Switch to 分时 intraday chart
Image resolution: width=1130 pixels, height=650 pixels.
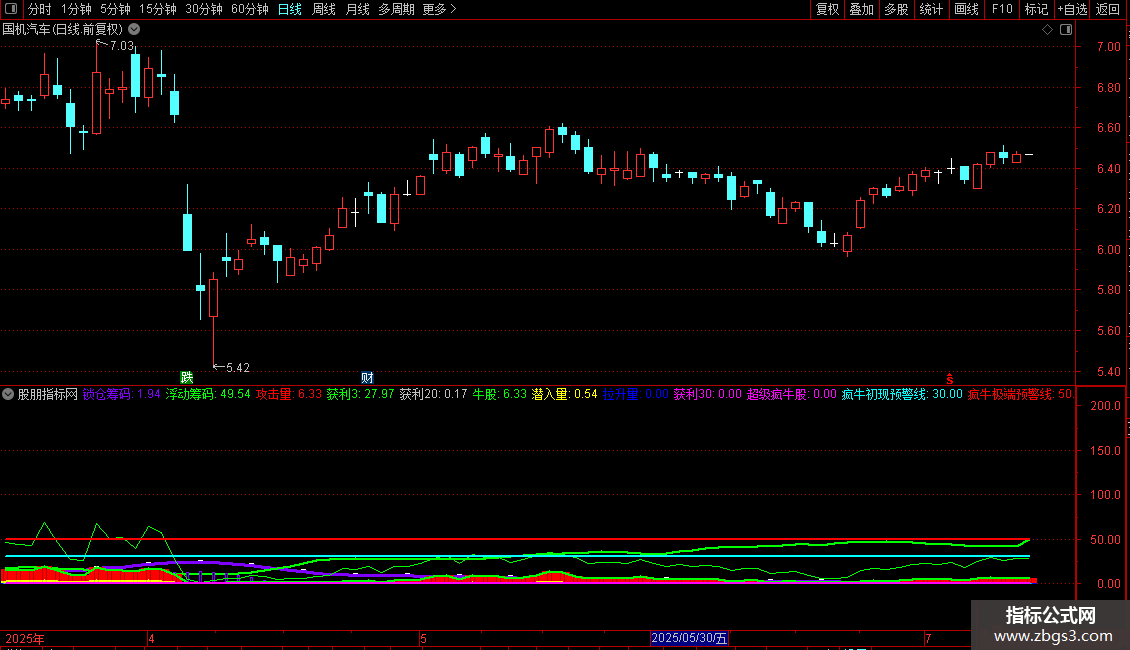(40, 9)
